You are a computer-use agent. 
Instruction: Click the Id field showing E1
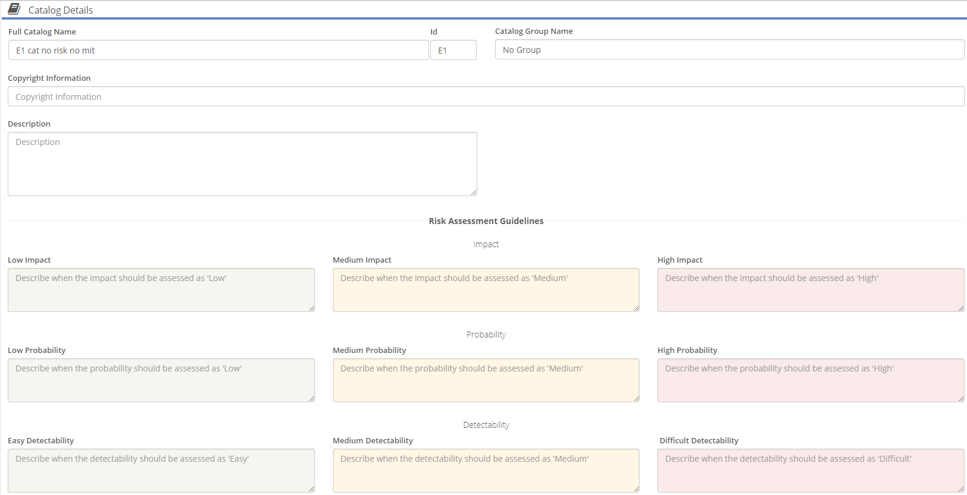coord(453,50)
